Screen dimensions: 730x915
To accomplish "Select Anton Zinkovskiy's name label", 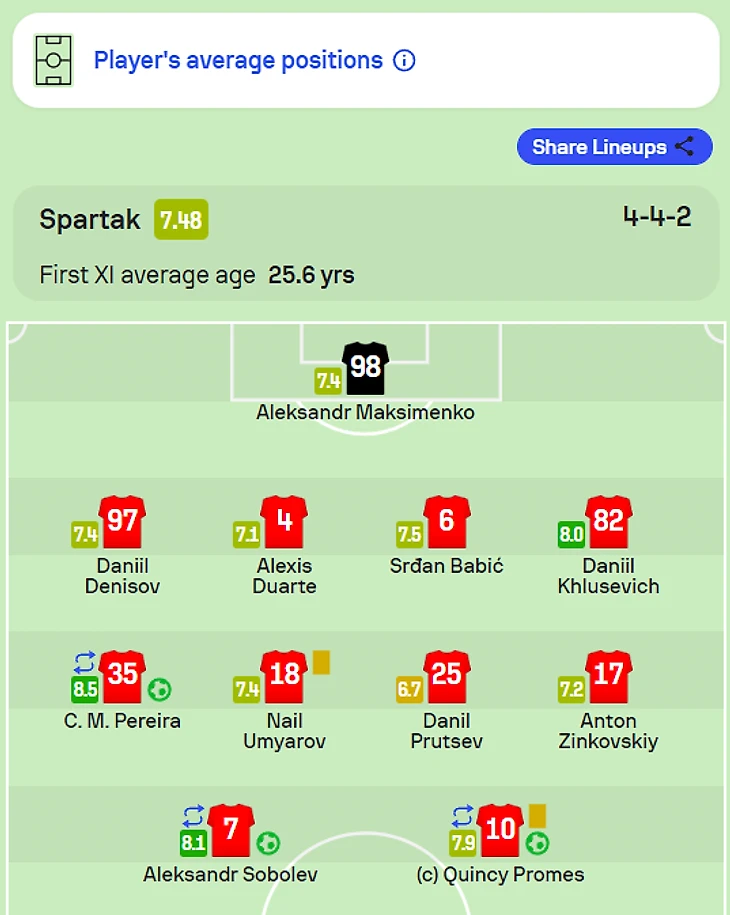I will [x=608, y=731].
